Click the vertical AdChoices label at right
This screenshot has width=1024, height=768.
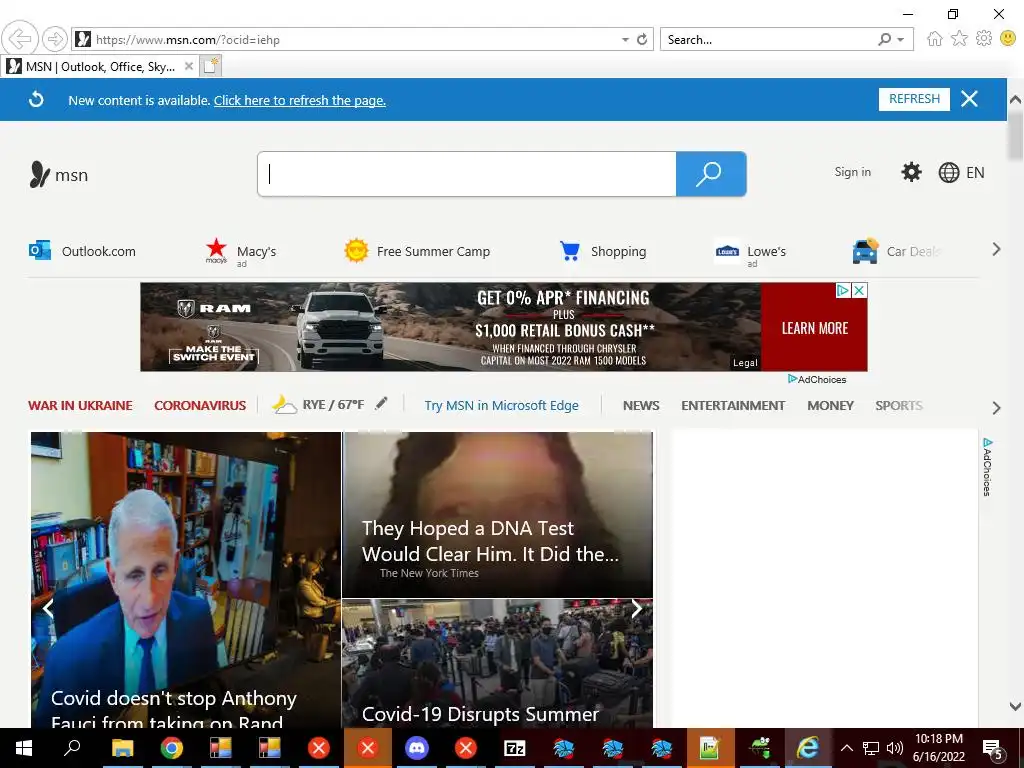click(987, 468)
